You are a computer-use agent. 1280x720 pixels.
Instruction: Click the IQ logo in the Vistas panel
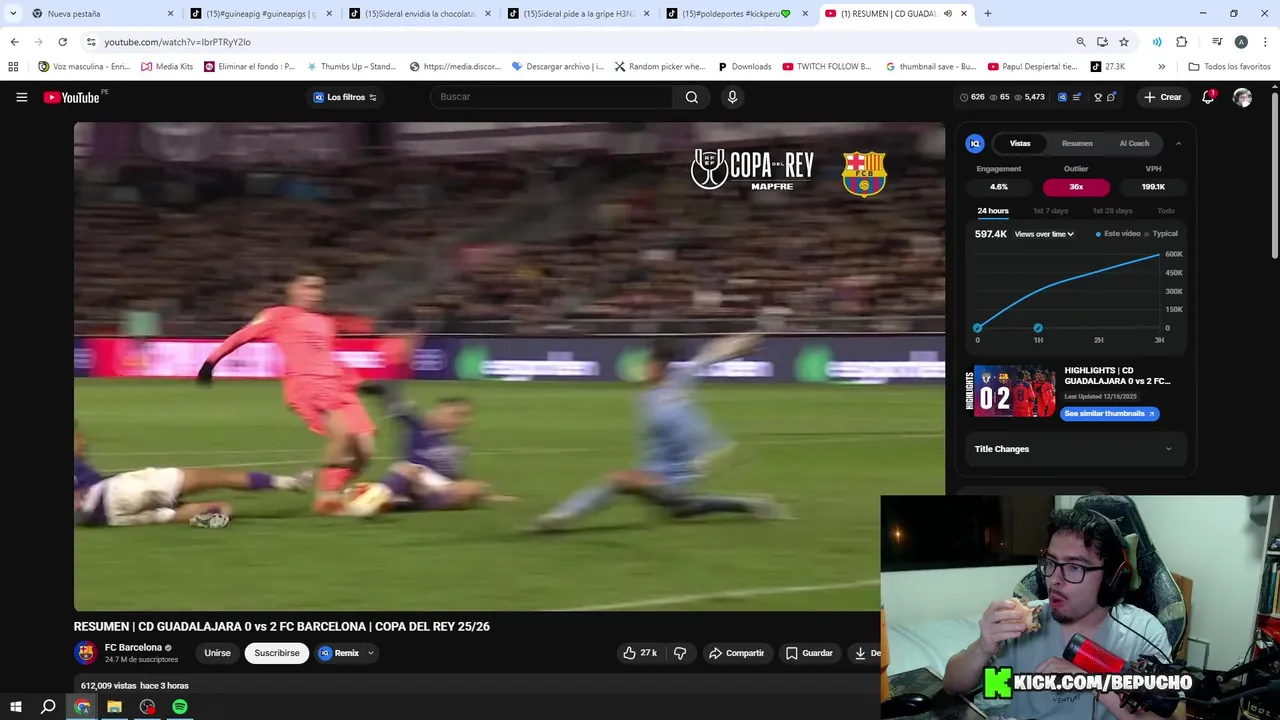[974, 143]
